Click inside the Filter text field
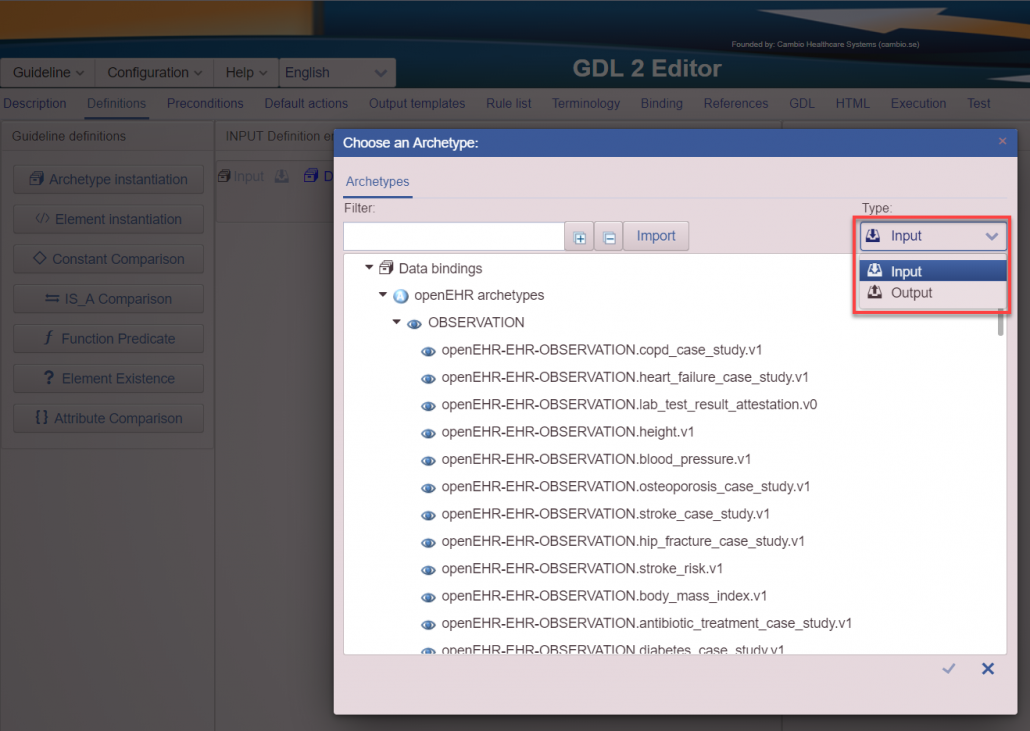This screenshot has width=1030, height=731. pos(453,236)
